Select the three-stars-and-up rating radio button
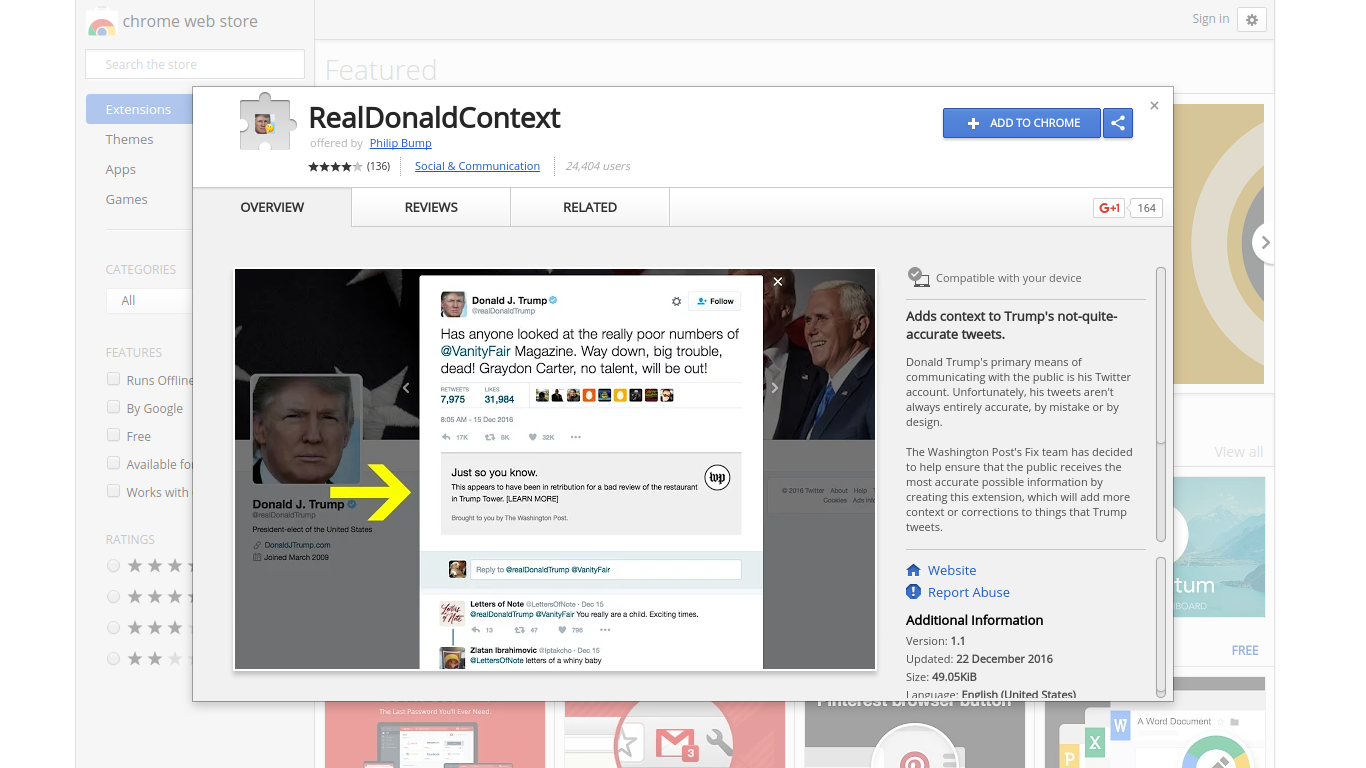Image resolution: width=1366 pixels, height=768 pixels. (113, 628)
